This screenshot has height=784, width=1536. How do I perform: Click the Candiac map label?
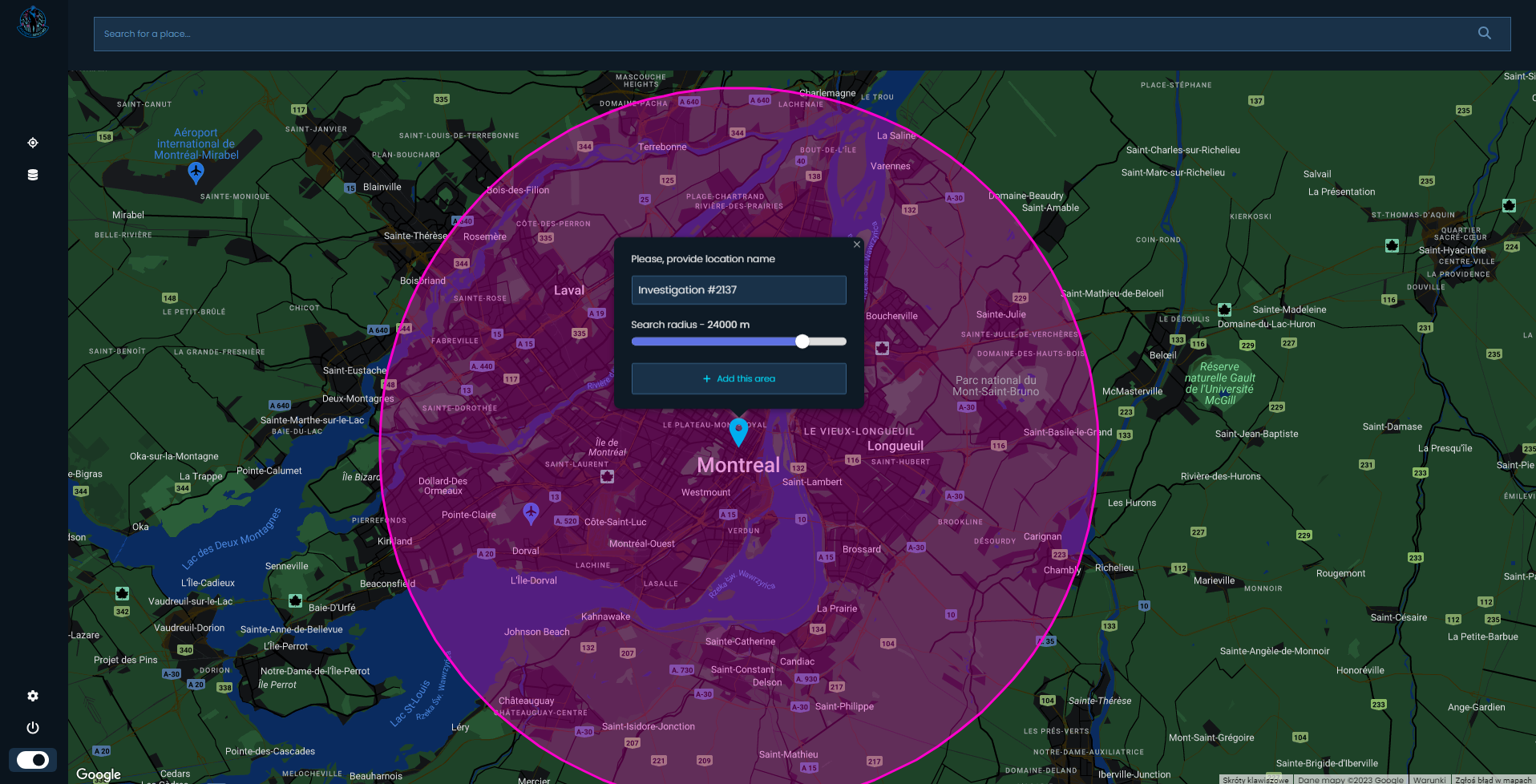(x=798, y=661)
